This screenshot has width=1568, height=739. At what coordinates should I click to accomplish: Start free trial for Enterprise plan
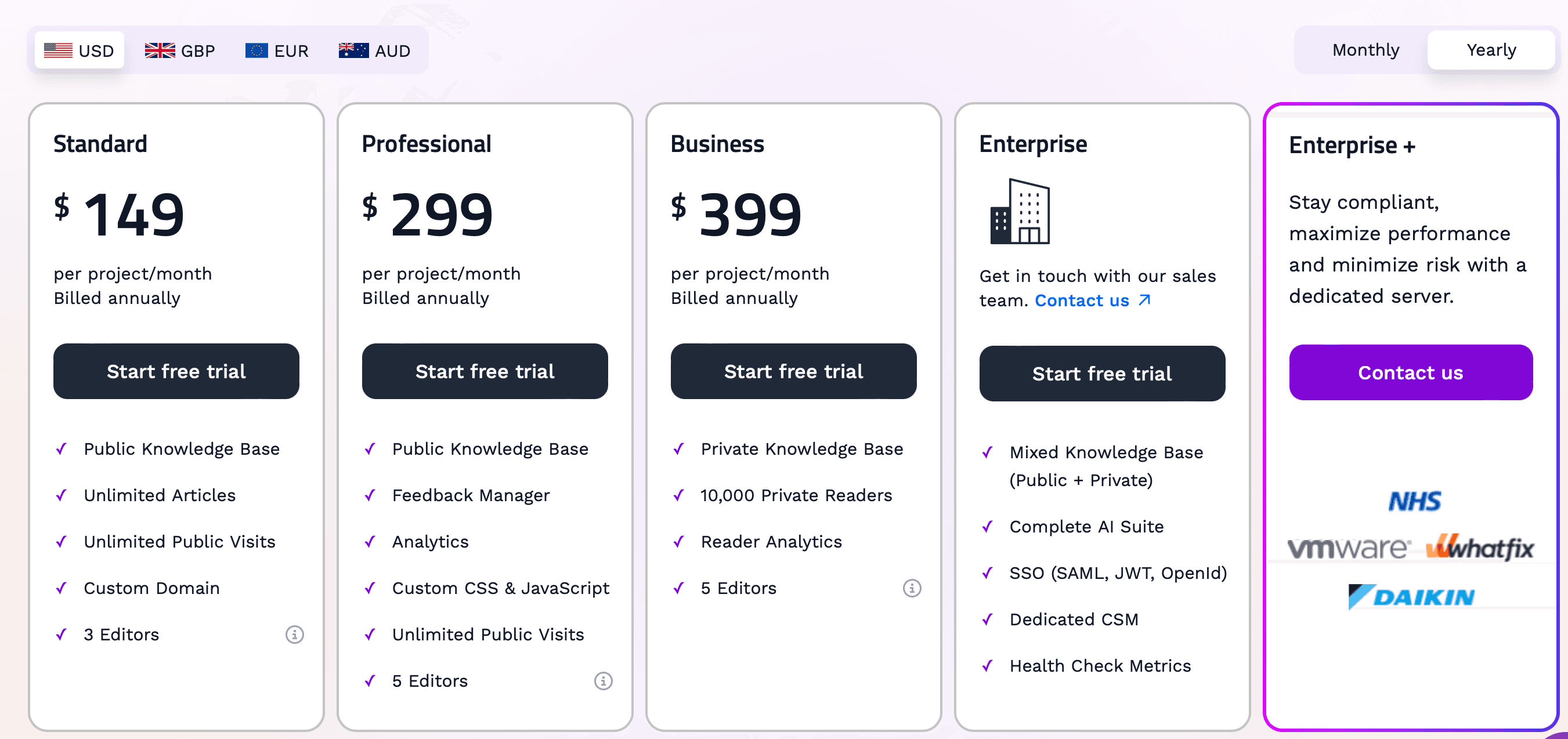pos(1102,374)
